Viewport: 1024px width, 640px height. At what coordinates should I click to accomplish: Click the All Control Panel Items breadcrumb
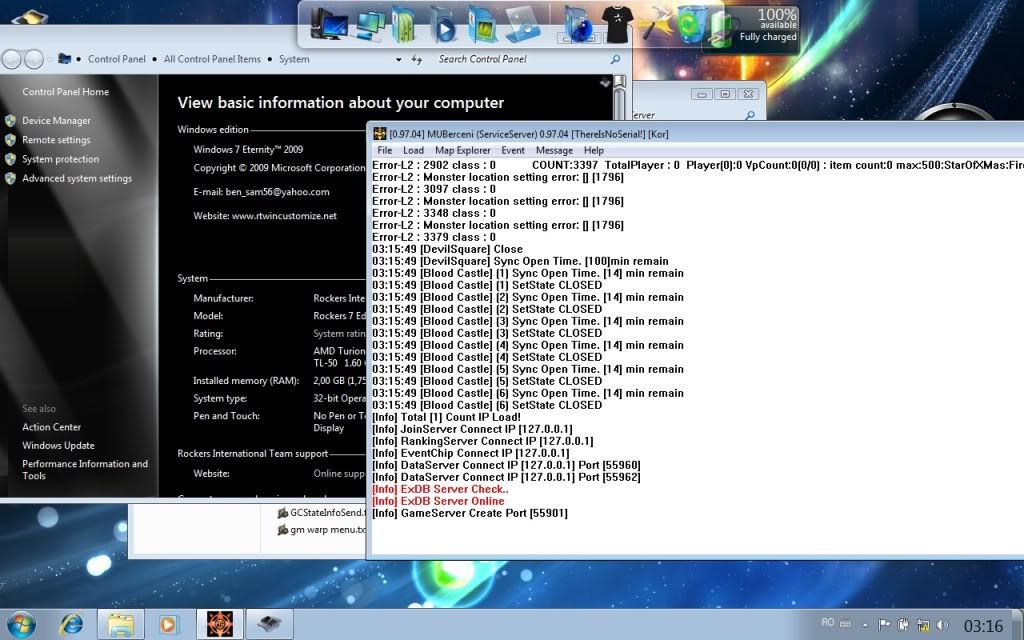click(212, 59)
